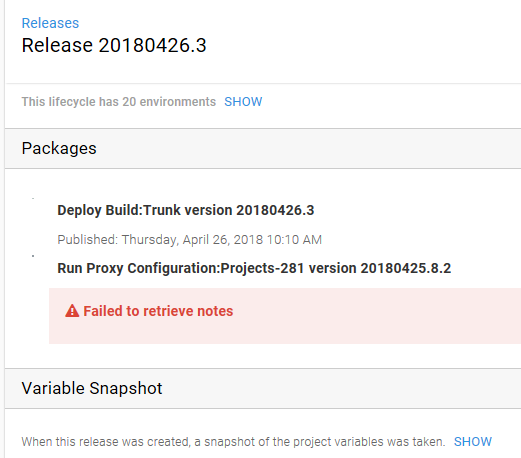The height and width of the screenshot is (458, 521).
Task: Click the Published Thursday, April 26 date
Action: [189, 240]
